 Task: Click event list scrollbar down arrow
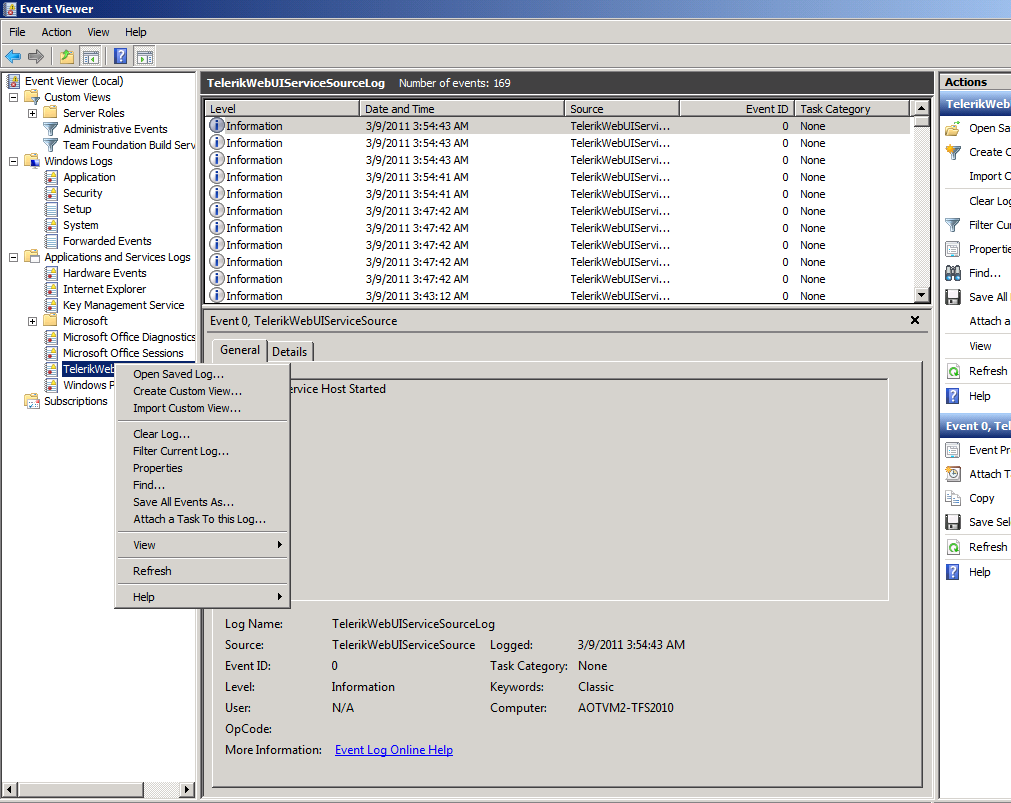point(921,295)
